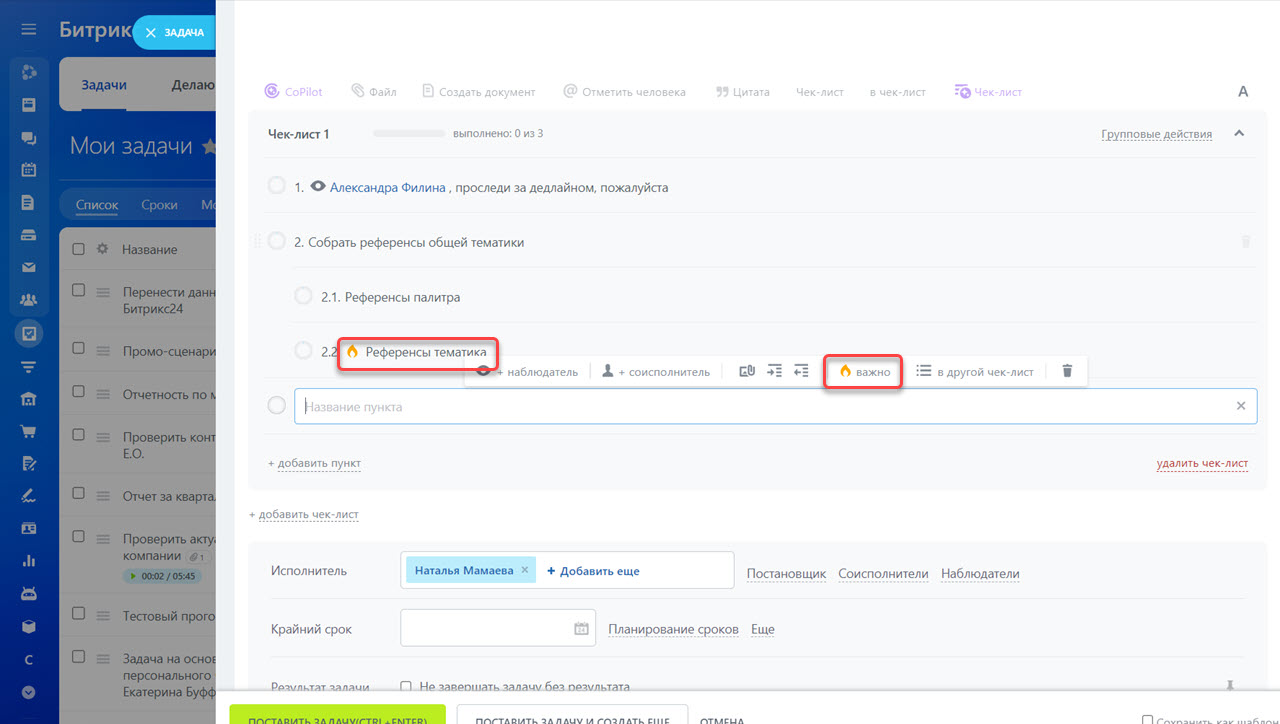
Task: Check off Собрать референсы общей тематики
Action: (x=277, y=241)
